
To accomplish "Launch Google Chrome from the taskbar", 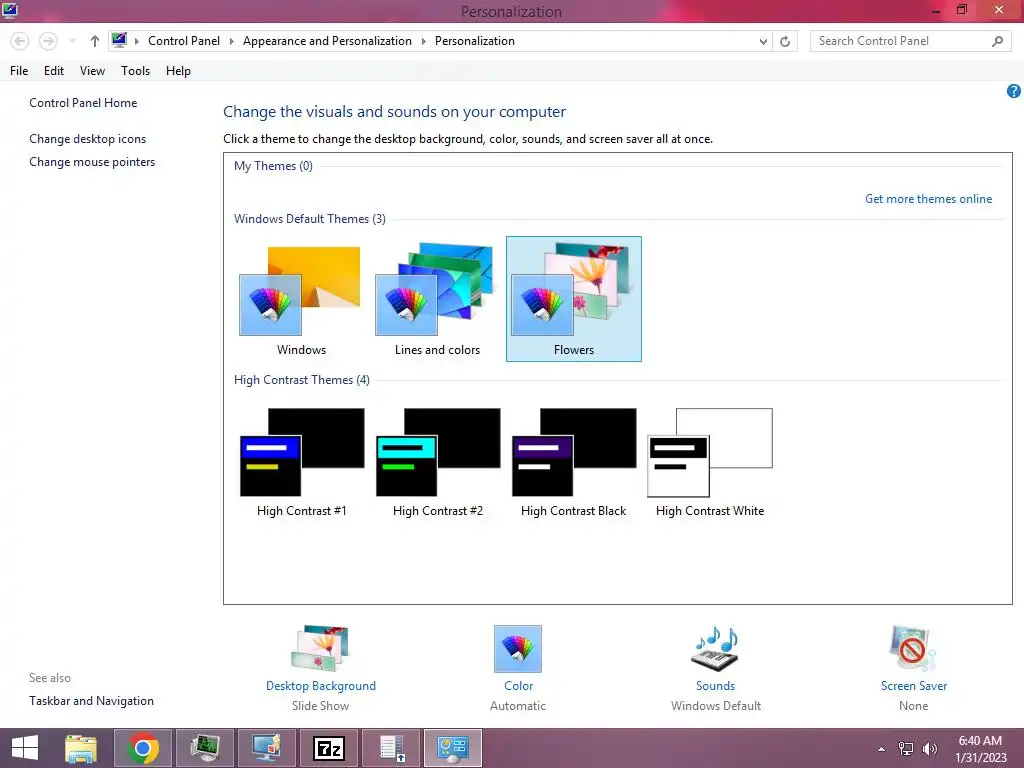I will (143, 748).
